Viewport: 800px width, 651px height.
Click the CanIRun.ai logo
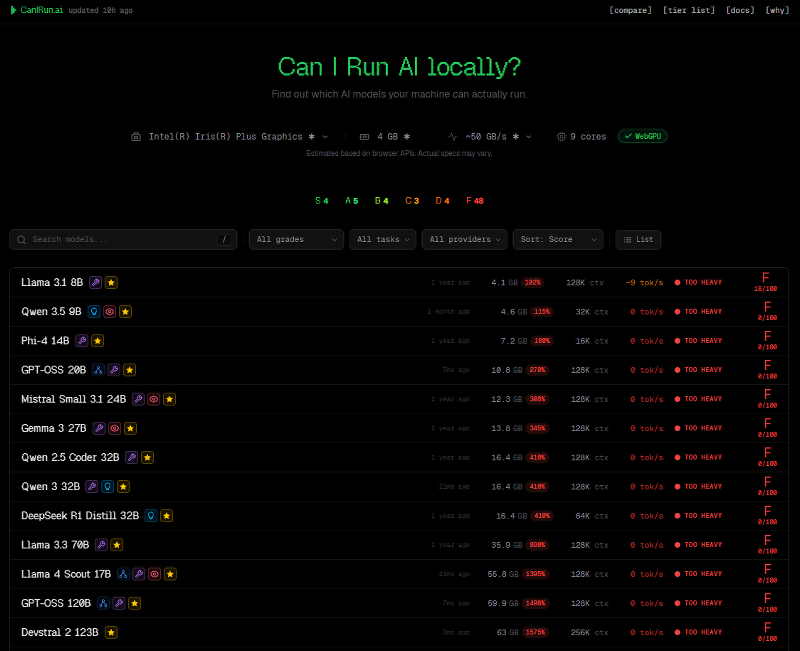tap(37, 10)
